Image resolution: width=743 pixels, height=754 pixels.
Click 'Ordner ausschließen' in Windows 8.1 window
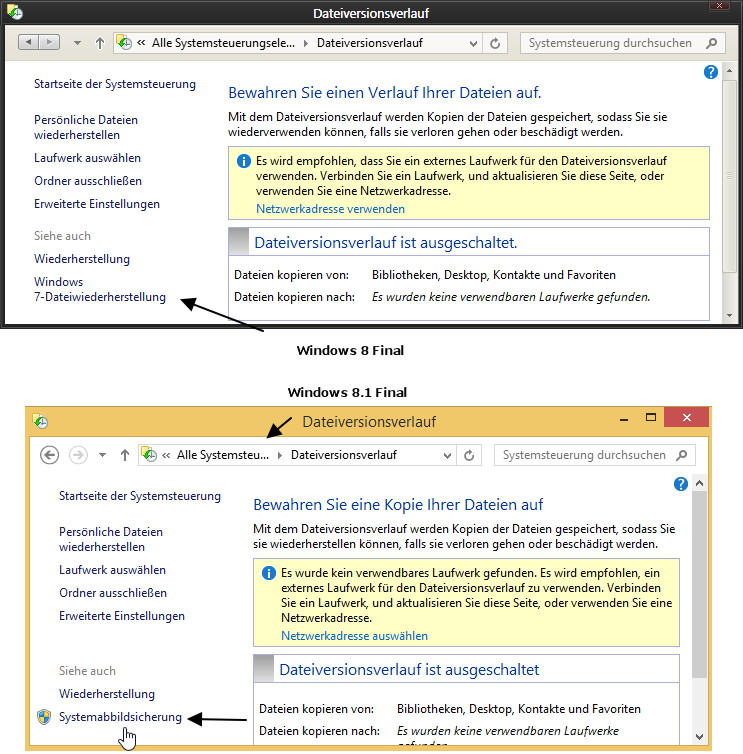[x=113, y=593]
